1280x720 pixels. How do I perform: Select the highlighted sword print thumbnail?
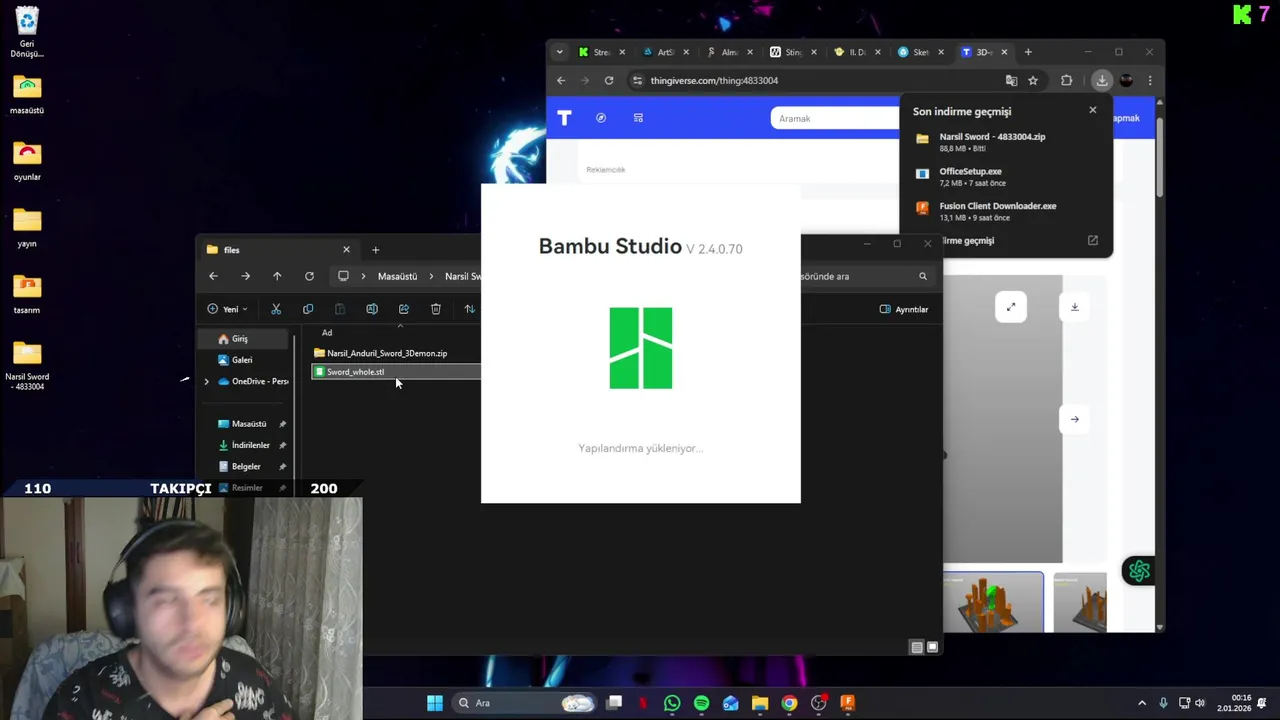[x=993, y=602]
